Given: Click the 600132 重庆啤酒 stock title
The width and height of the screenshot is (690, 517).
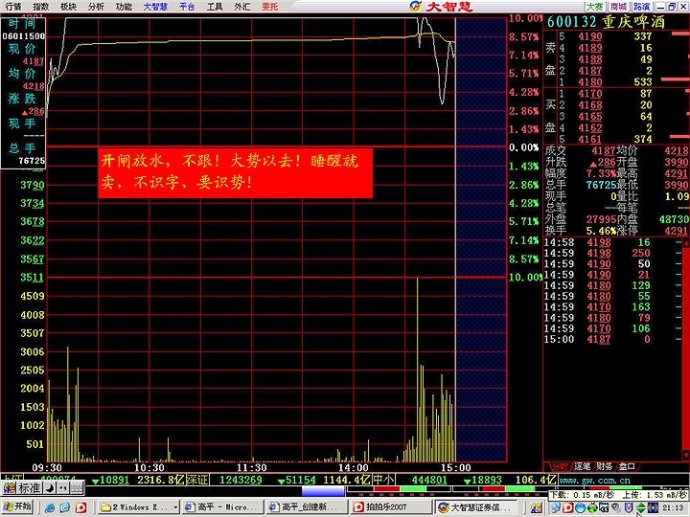Looking at the screenshot, I should pyautogui.click(x=613, y=20).
